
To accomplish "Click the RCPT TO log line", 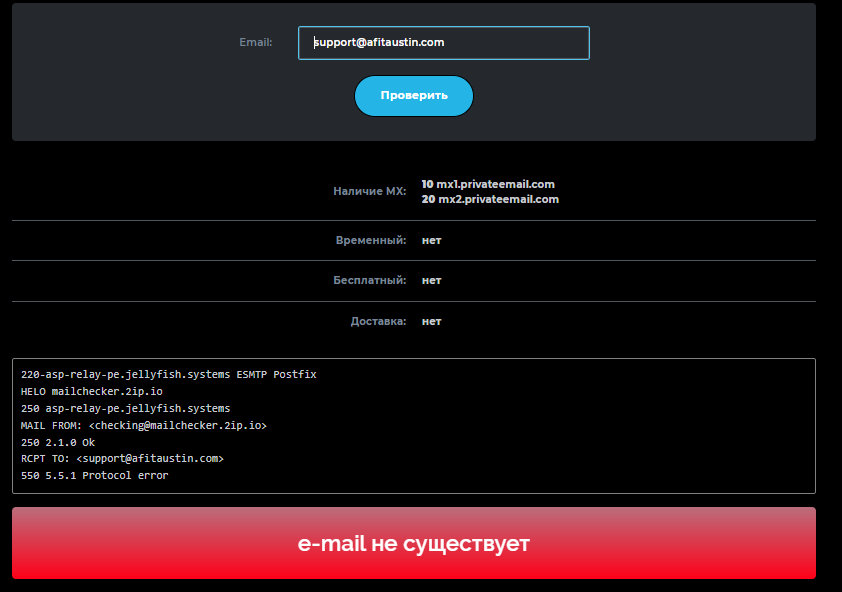I will (x=122, y=459).
